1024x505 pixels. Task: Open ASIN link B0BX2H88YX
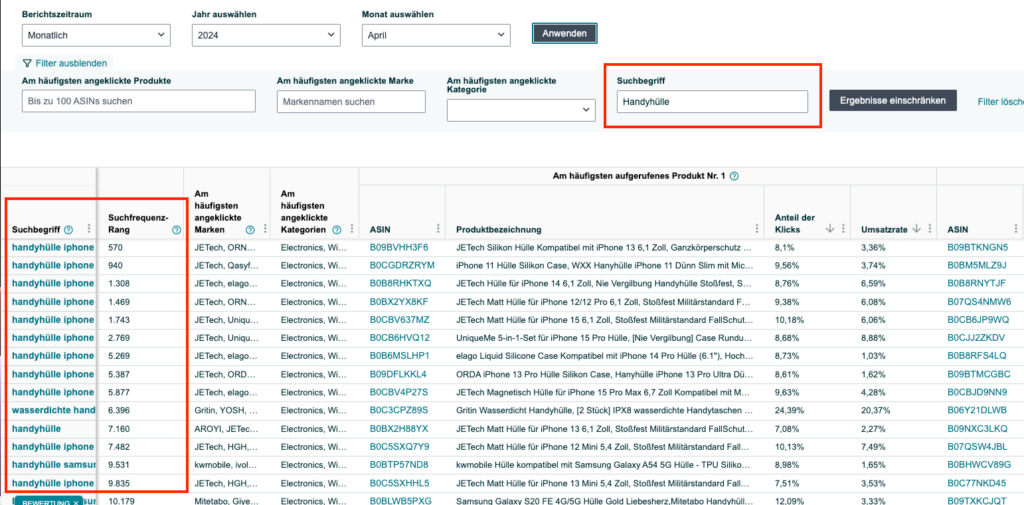coord(399,429)
